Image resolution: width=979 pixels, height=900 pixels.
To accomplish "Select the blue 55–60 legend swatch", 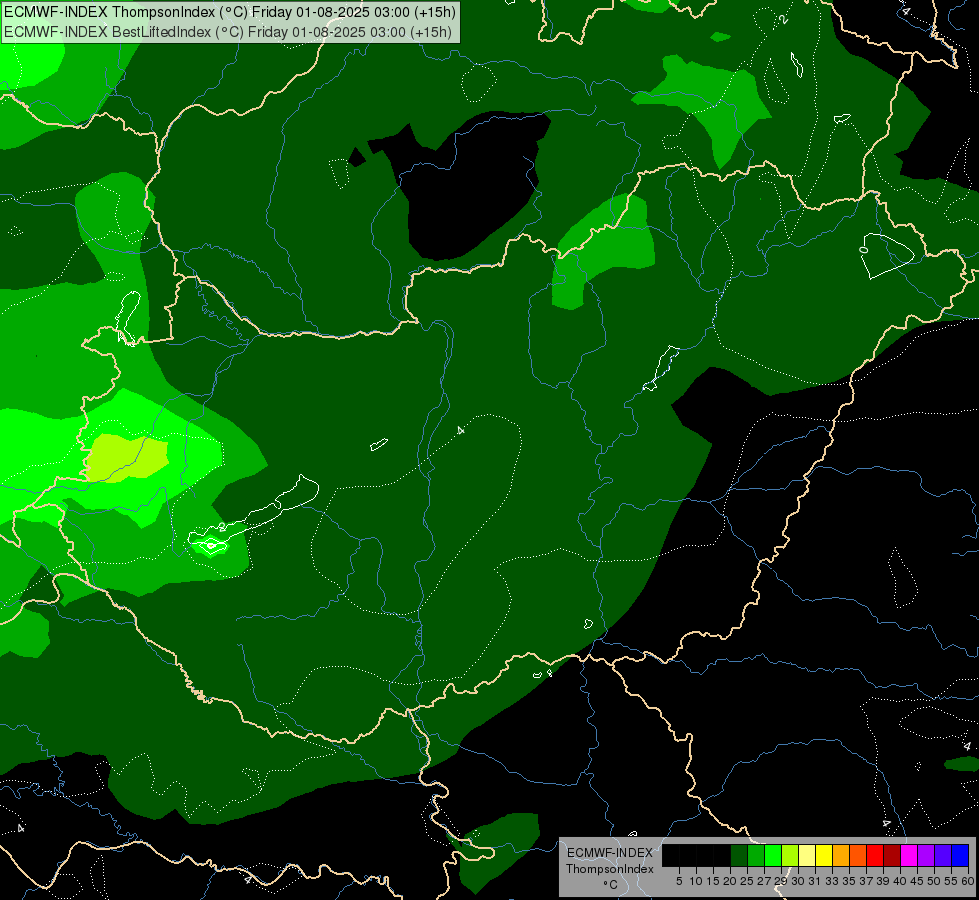I will (960, 855).
